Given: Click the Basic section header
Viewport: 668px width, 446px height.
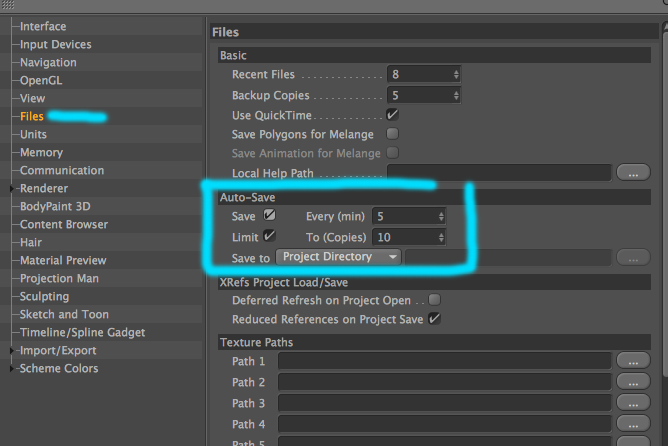Looking at the screenshot, I should (434, 55).
